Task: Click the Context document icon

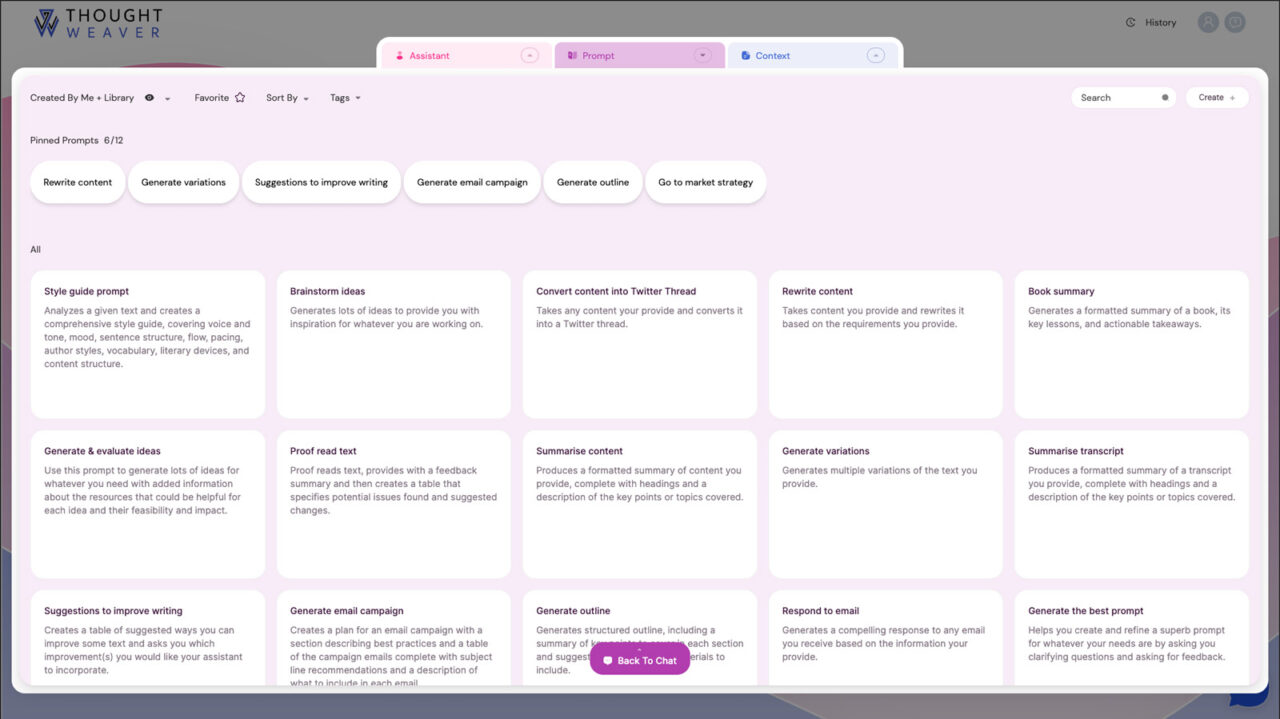Action: tap(744, 56)
